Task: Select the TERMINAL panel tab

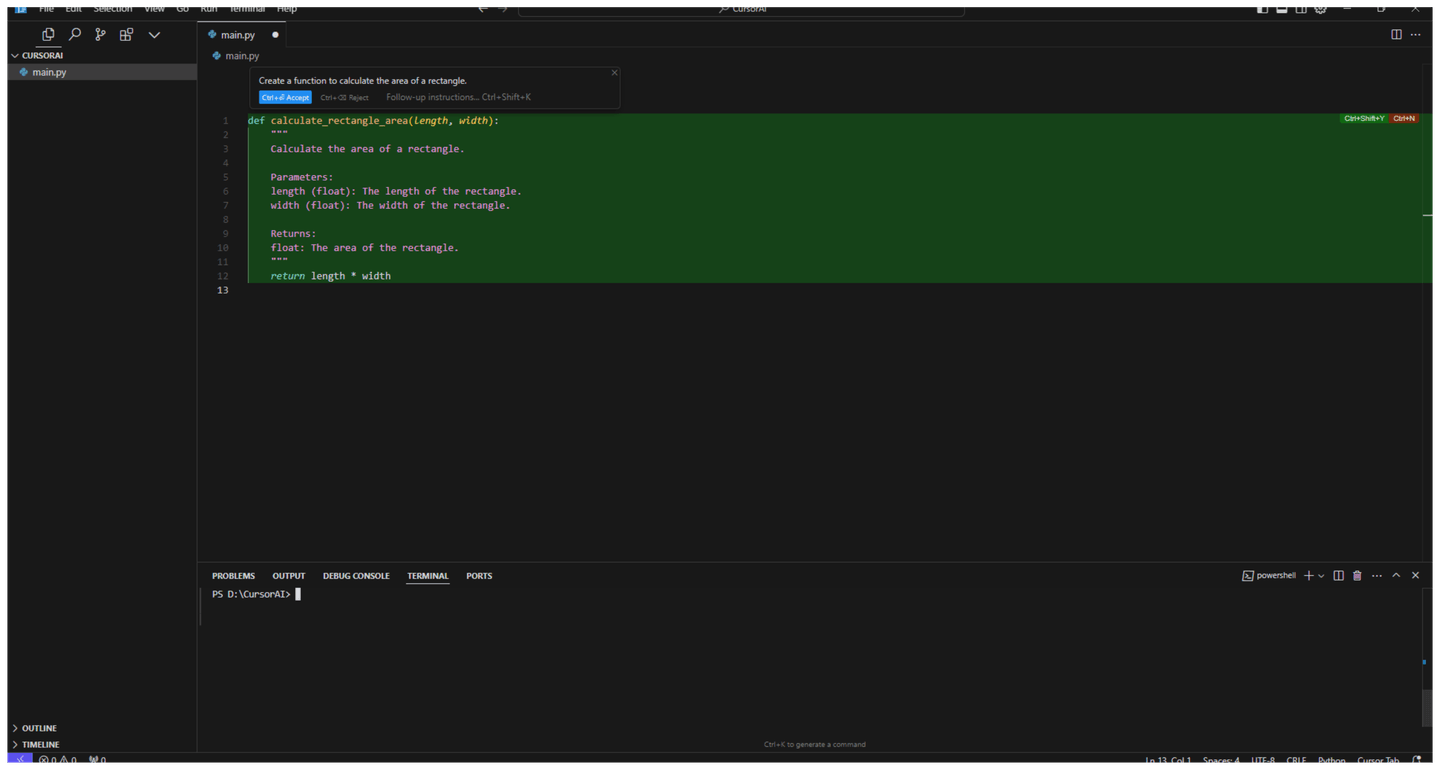Action: coord(428,576)
